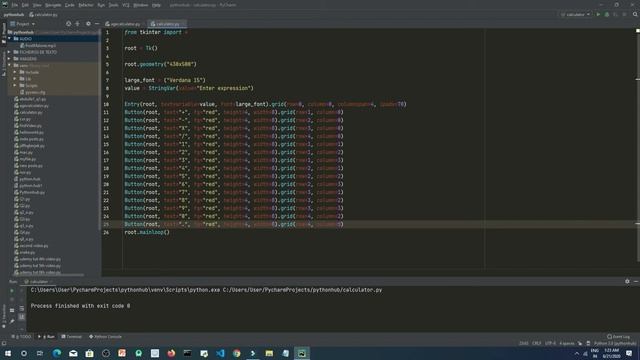Viewport: 640px width, 360px height.
Task: Open the TODO tool window button
Action: point(21,337)
